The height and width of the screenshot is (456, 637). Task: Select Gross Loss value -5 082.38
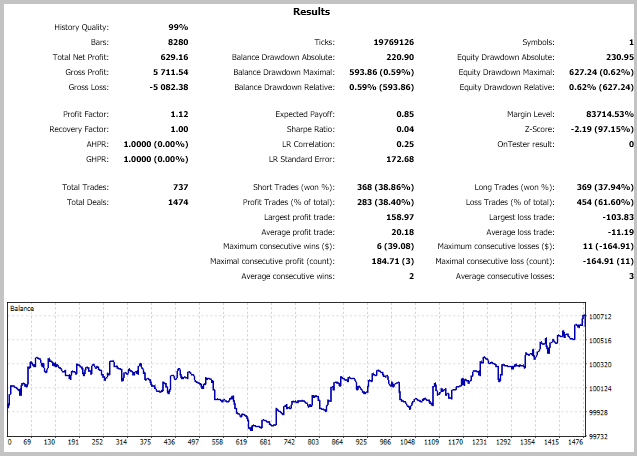point(169,87)
